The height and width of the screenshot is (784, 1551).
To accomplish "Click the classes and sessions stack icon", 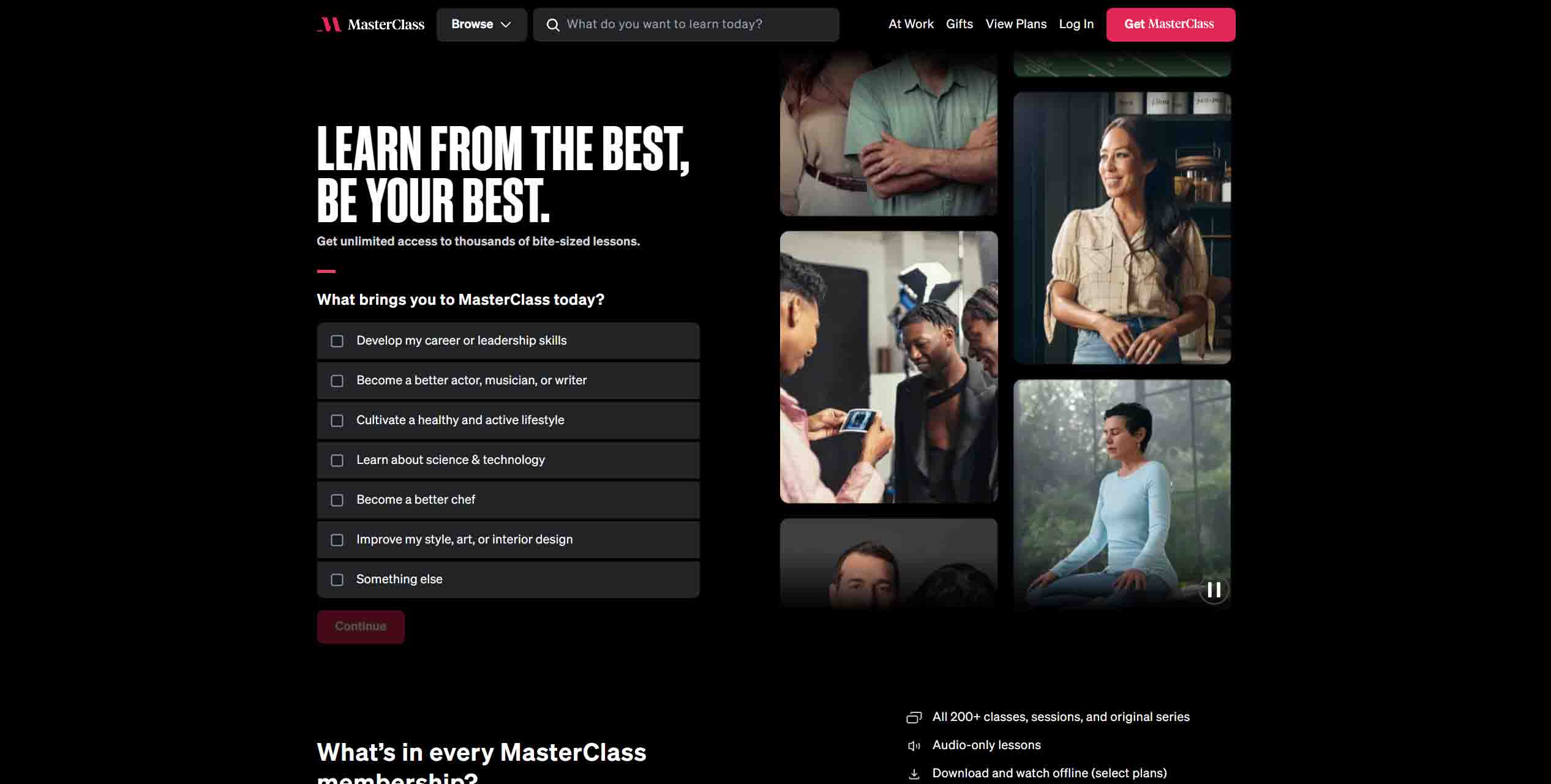I will pyautogui.click(x=914, y=717).
